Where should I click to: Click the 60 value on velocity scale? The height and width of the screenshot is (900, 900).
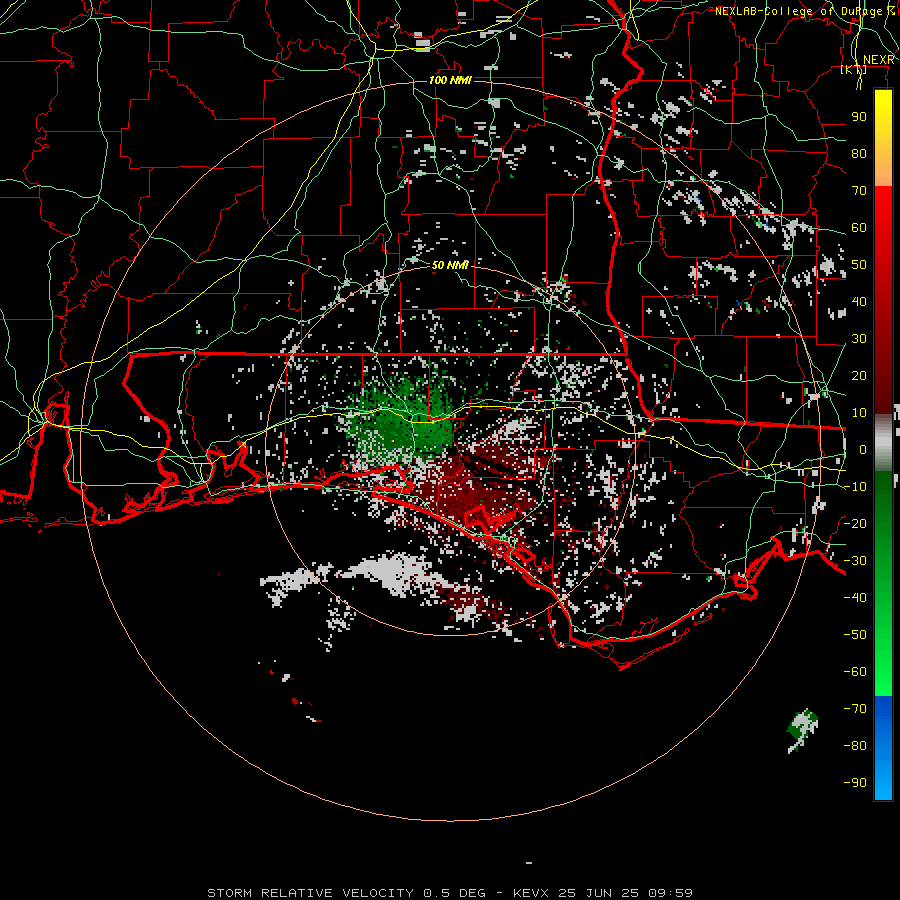click(859, 227)
